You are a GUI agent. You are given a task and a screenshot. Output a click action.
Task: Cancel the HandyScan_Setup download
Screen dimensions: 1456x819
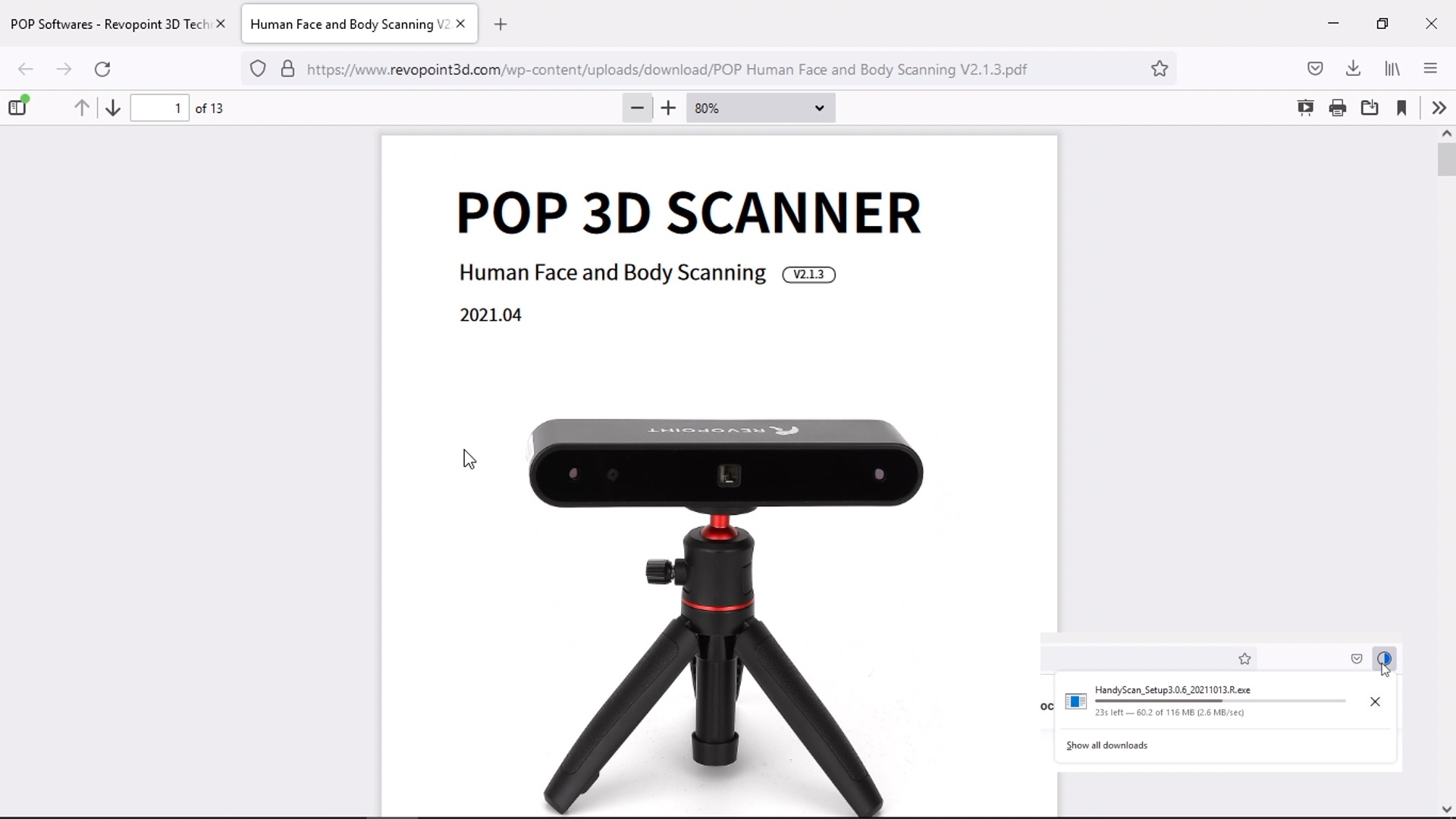click(1375, 701)
